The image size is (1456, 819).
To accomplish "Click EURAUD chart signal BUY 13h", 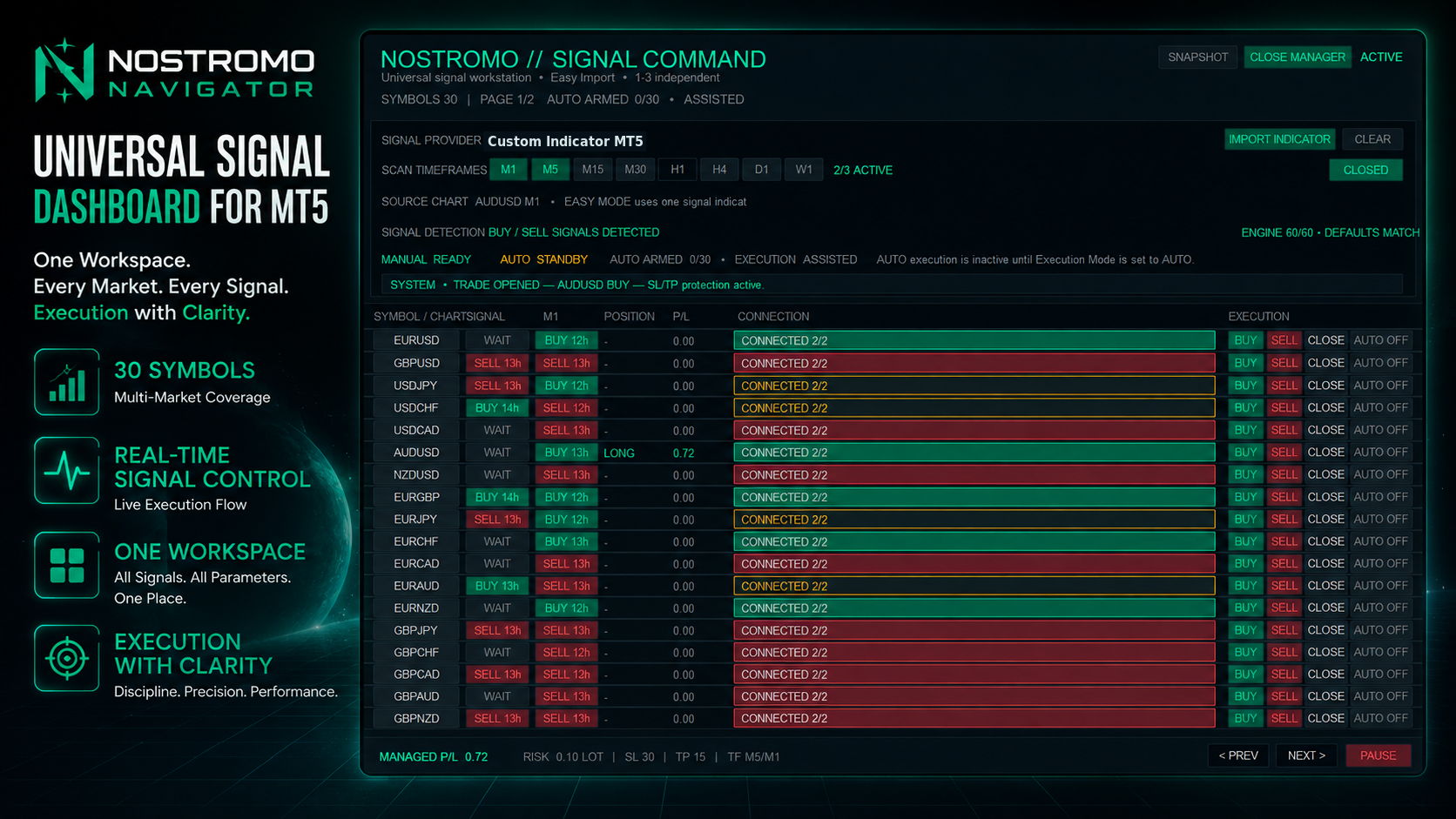I will (497, 586).
